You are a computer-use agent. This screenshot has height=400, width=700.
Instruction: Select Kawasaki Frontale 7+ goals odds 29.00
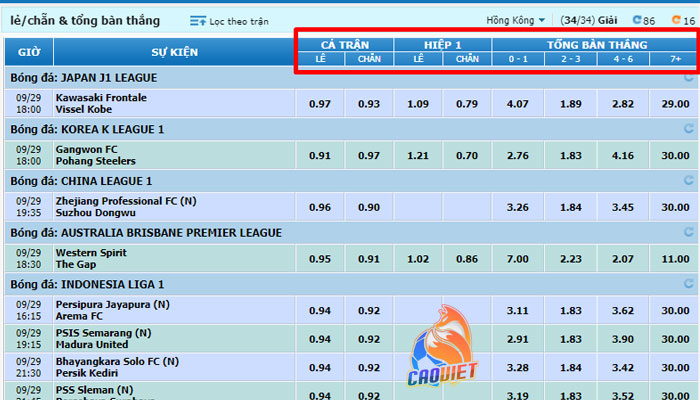coord(675,104)
